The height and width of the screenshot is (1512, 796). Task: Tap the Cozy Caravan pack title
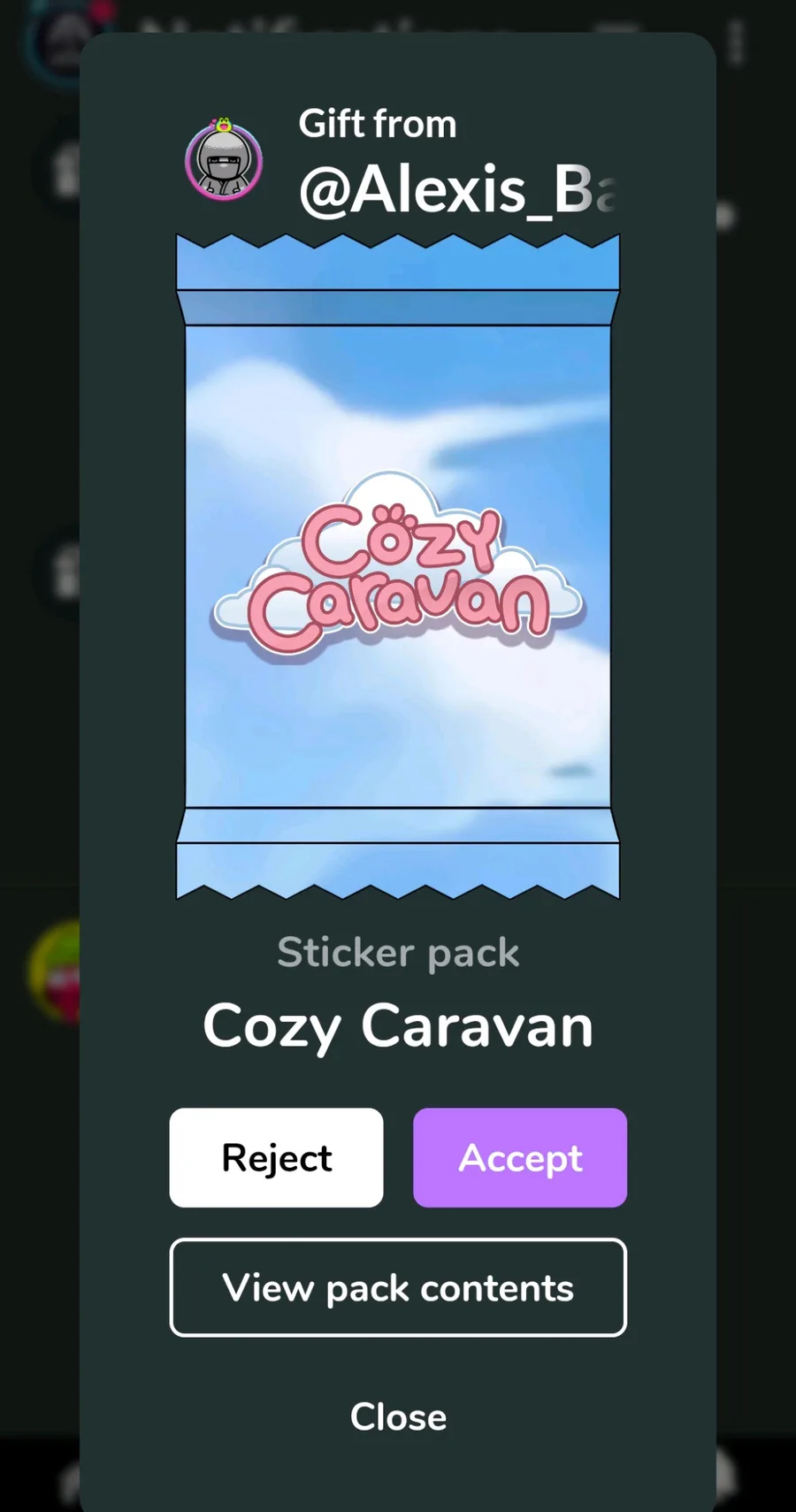398,1026
